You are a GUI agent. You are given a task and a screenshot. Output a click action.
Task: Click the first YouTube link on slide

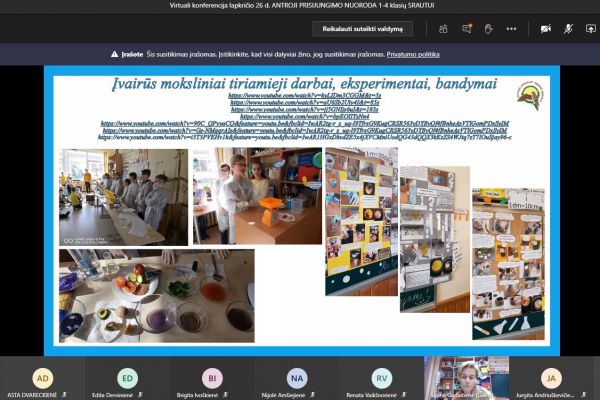tap(305, 95)
